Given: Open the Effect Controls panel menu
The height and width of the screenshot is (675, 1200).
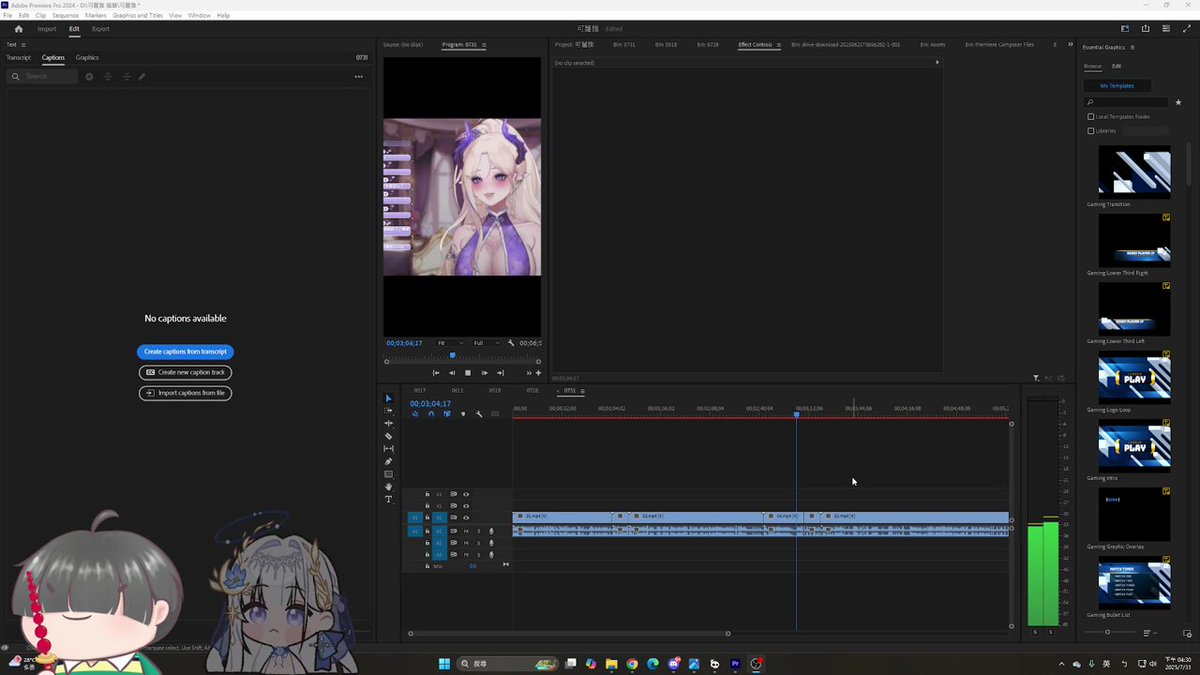Looking at the screenshot, I should pyautogui.click(x=778, y=45).
